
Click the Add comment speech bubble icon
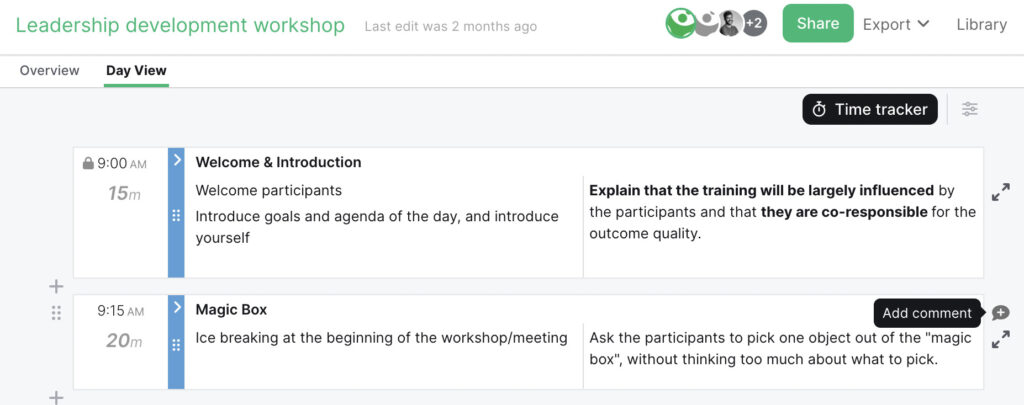[1000, 313]
